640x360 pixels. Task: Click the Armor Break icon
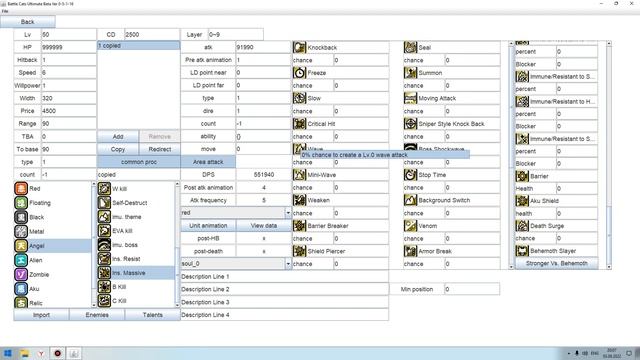[410, 251]
